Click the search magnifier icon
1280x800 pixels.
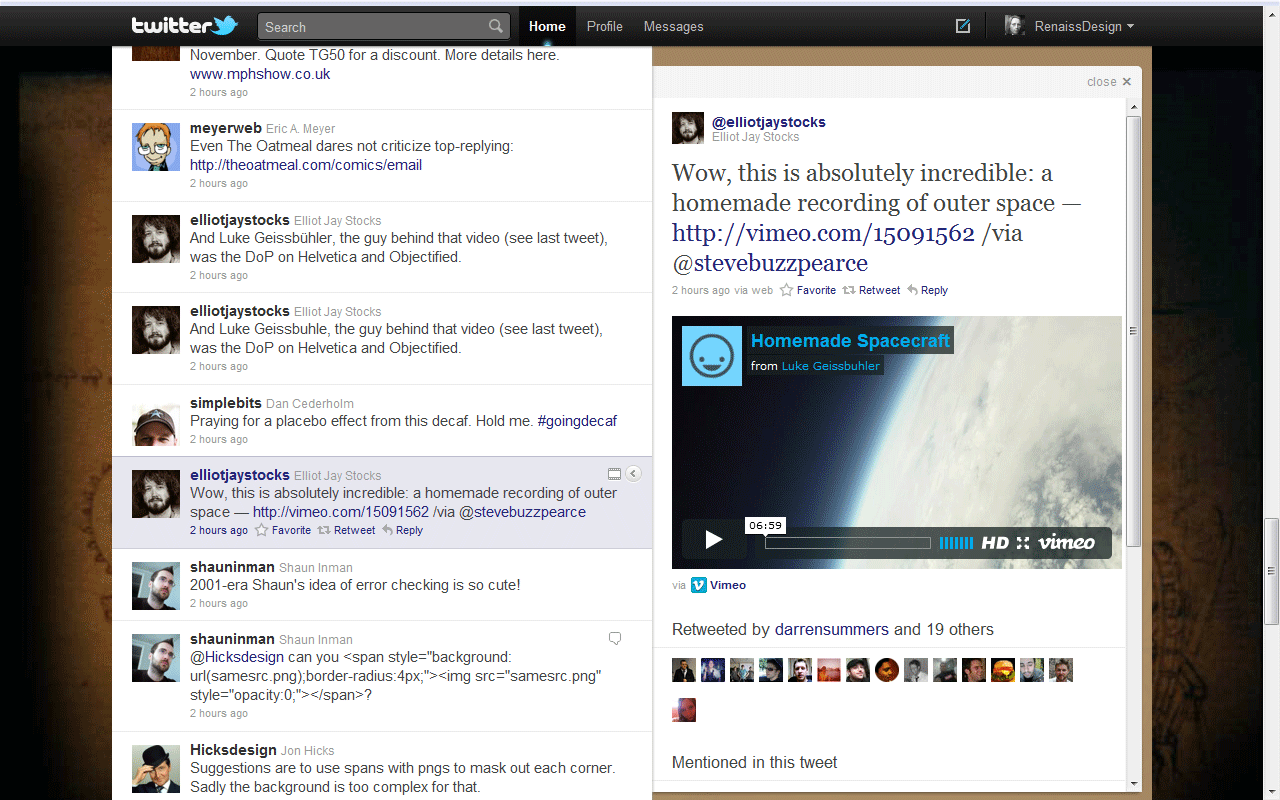[x=496, y=27]
